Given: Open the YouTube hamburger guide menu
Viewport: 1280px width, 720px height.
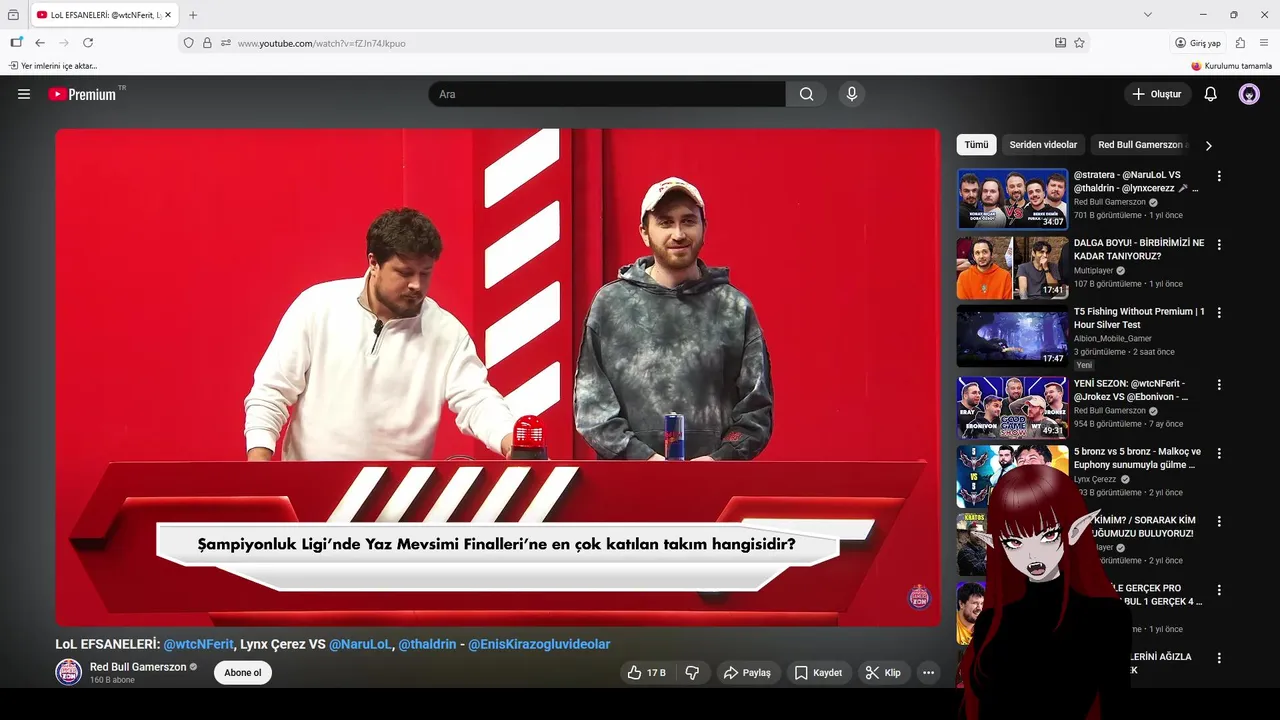Looking at the screenshot, I should (24, 94).
